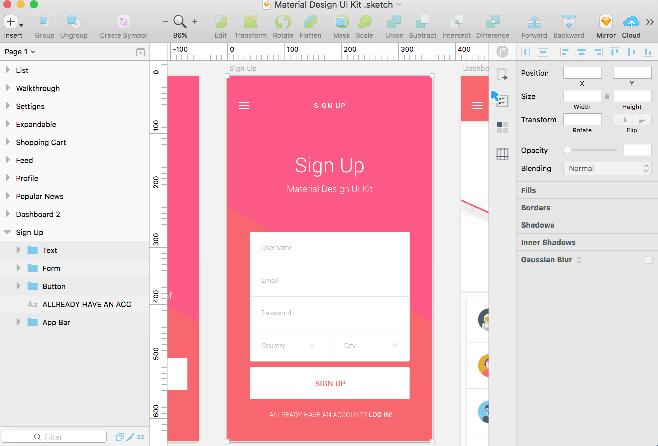This screenshot has height=446, width=658.
Task: Select the Dashboard 2 artboard row
Action: pos(75,214)
